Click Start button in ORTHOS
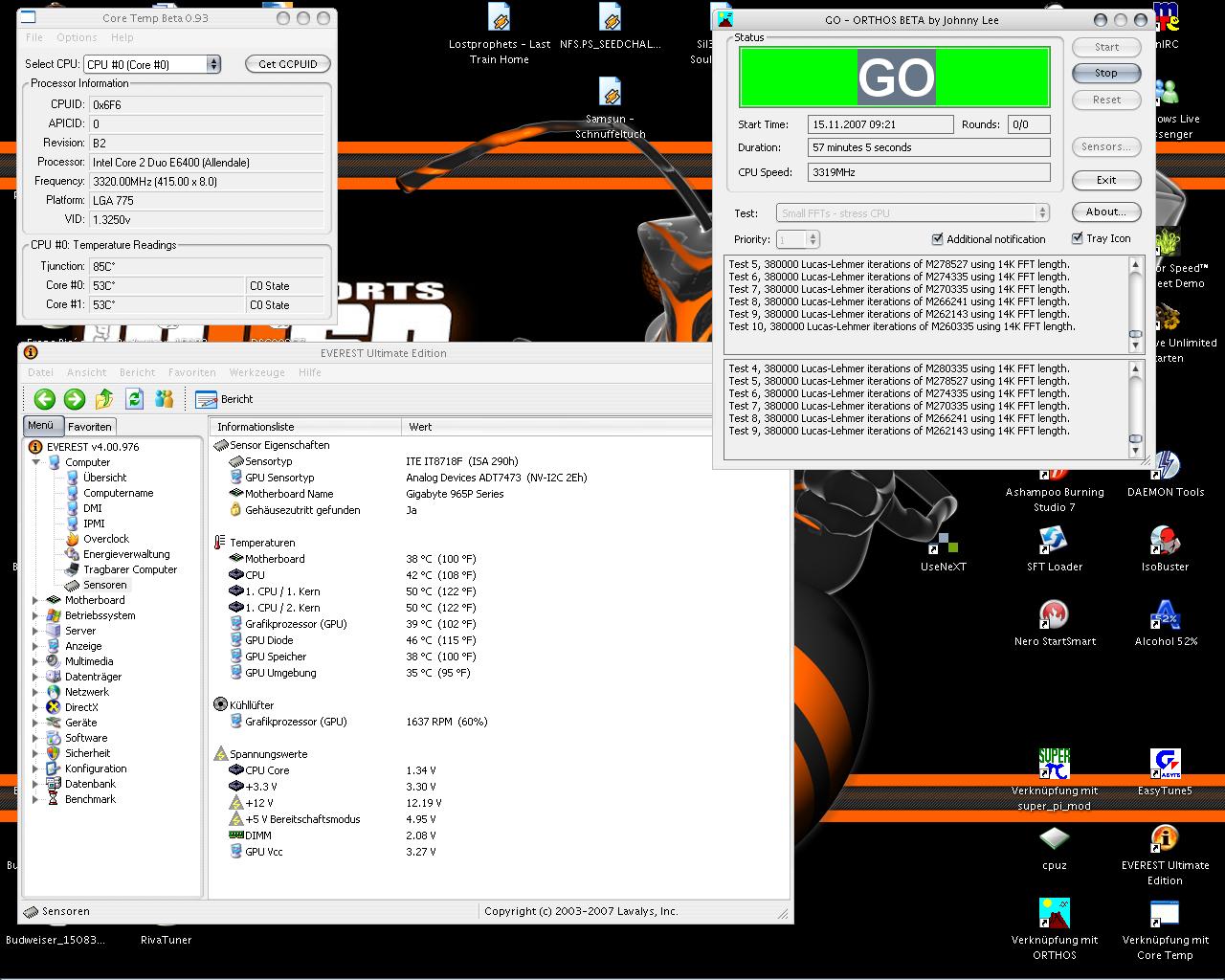1225x980 pixels. [x=1106, y=47]
